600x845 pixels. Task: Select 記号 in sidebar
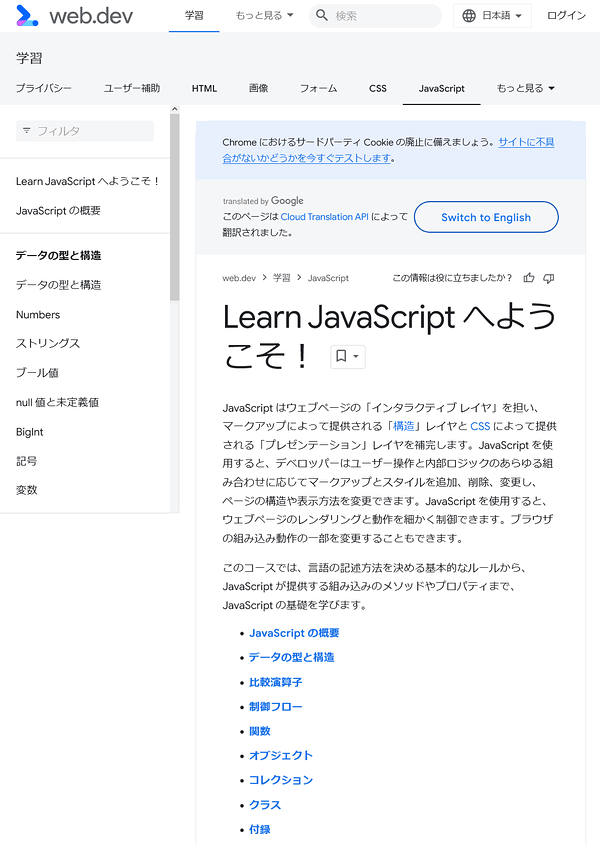(x=26, y=461)
